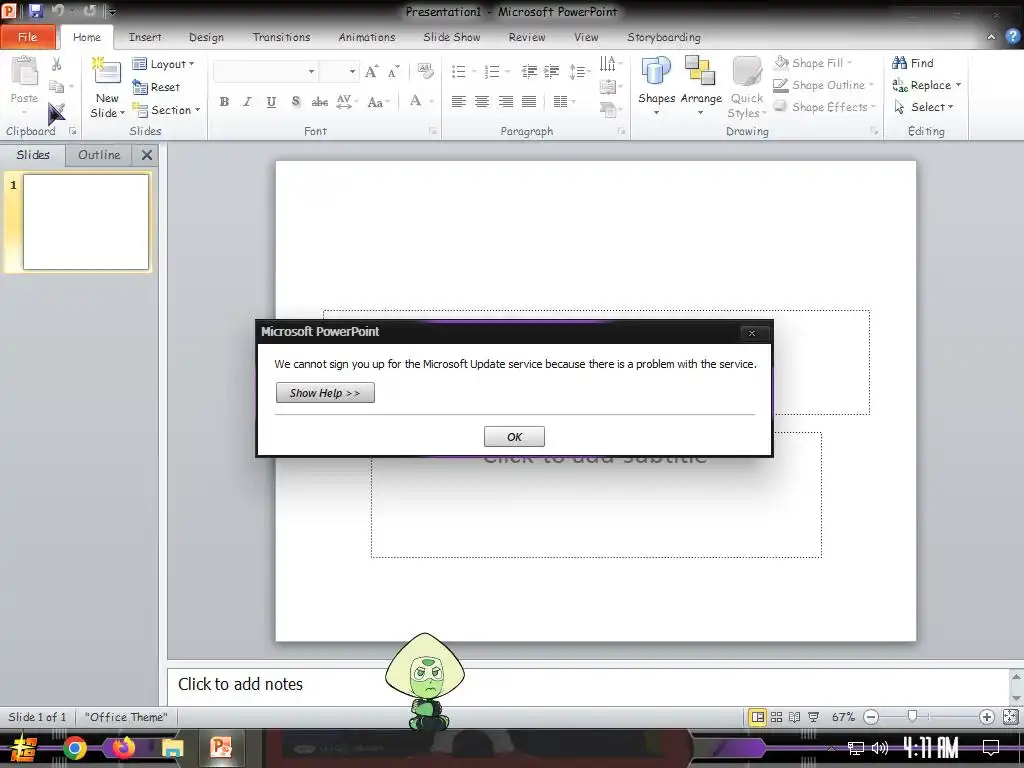Close the Slides/Outline pane

coord(147,155)
